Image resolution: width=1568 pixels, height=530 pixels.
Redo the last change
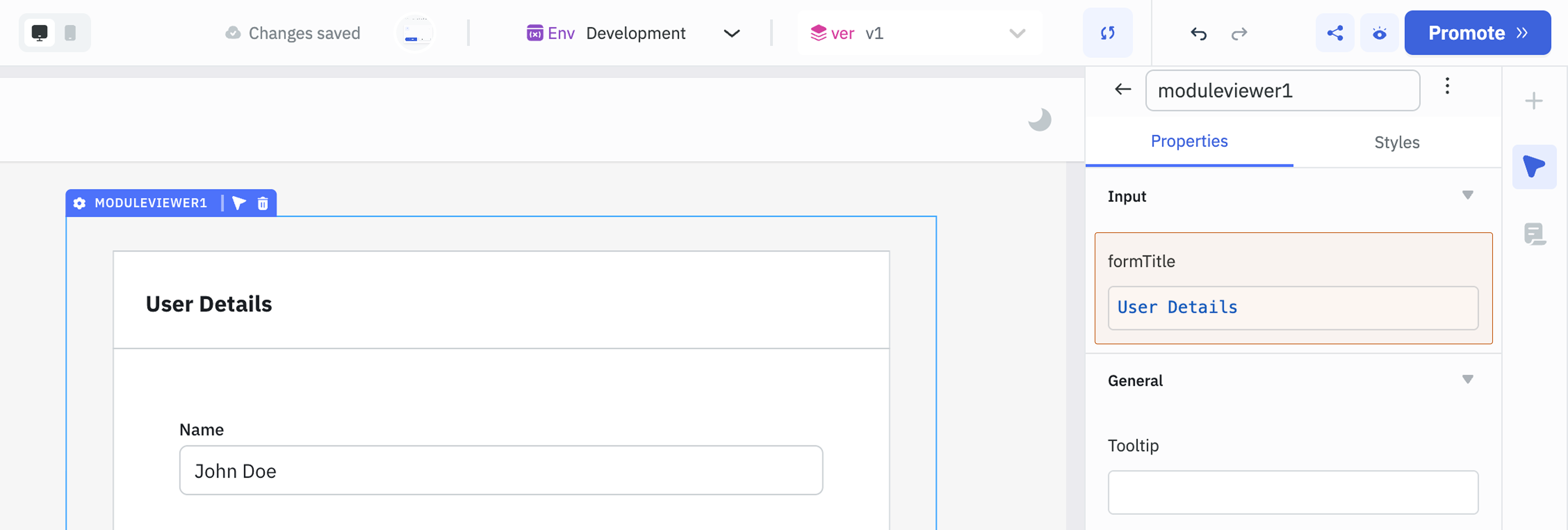click(1239, 33)
